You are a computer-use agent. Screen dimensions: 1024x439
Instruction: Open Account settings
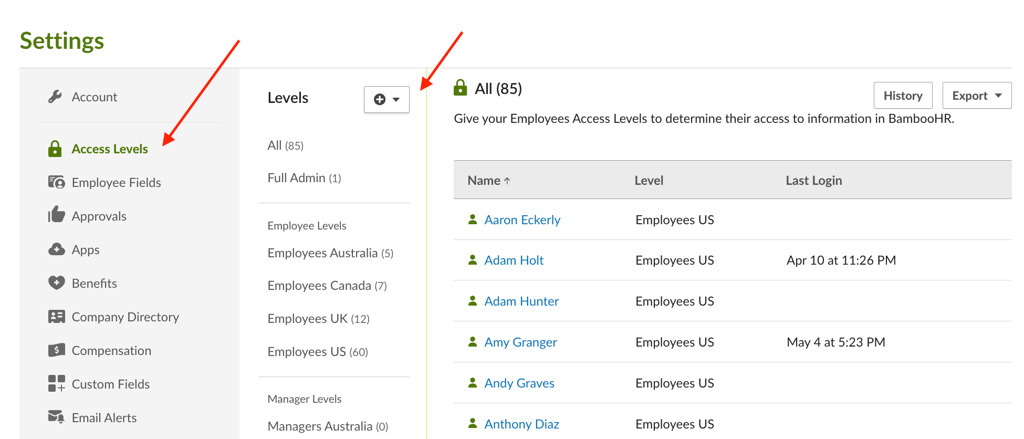(x=94, y=97)
